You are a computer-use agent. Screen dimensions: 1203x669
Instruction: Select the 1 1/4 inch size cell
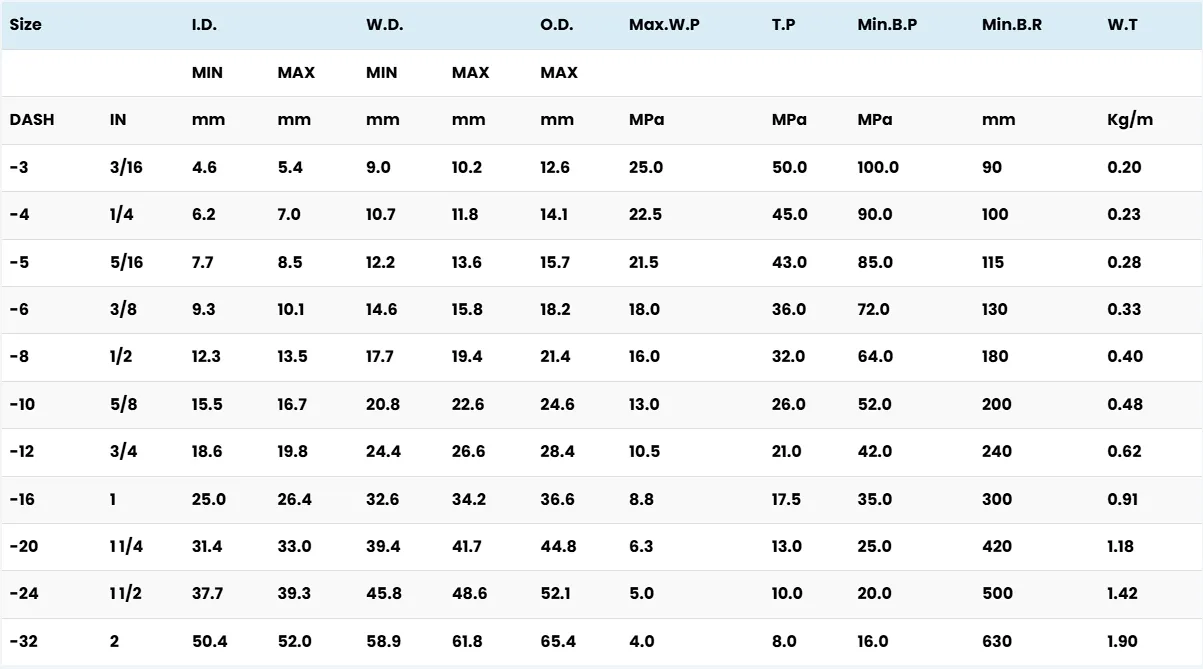[x=126, y=546]
